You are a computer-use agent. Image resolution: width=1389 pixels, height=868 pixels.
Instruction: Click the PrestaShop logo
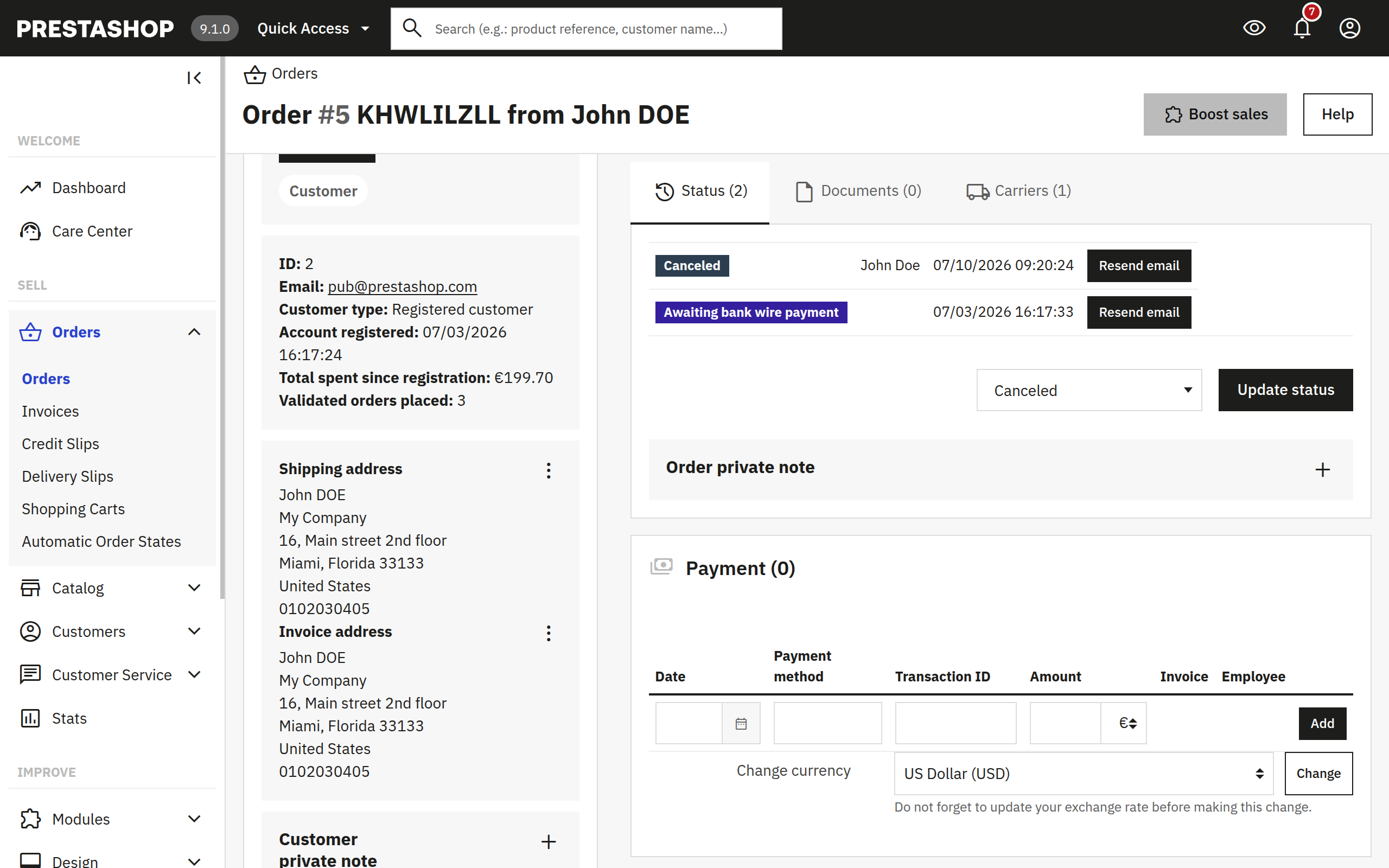point(95,28)
